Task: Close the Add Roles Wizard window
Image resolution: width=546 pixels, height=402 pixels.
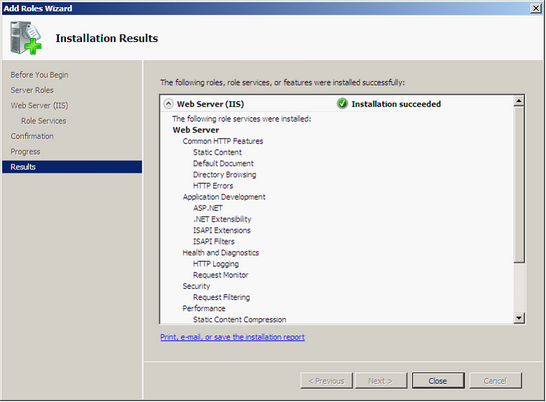Action: pos(536,8)
